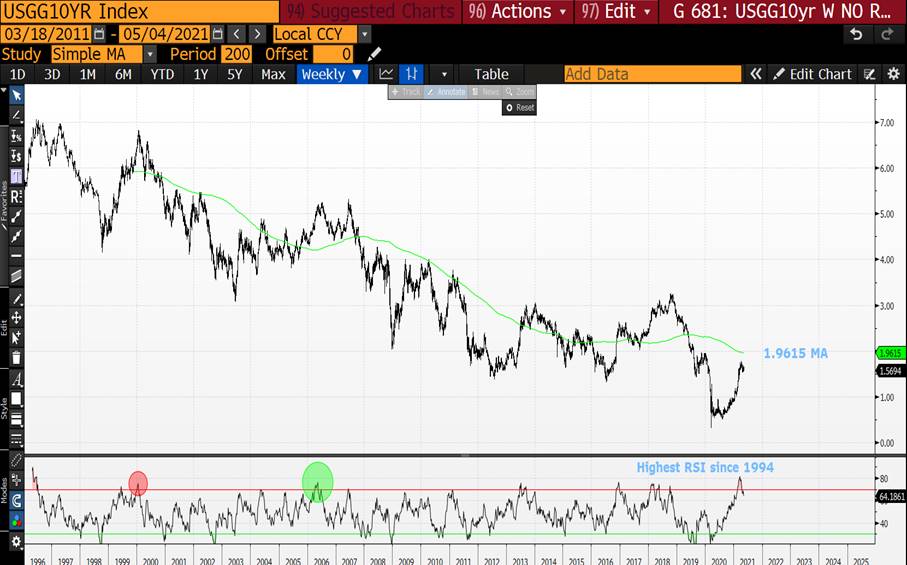Click the Reset button
The width and height of the screenshot is (907, 565).
(519, 108)
